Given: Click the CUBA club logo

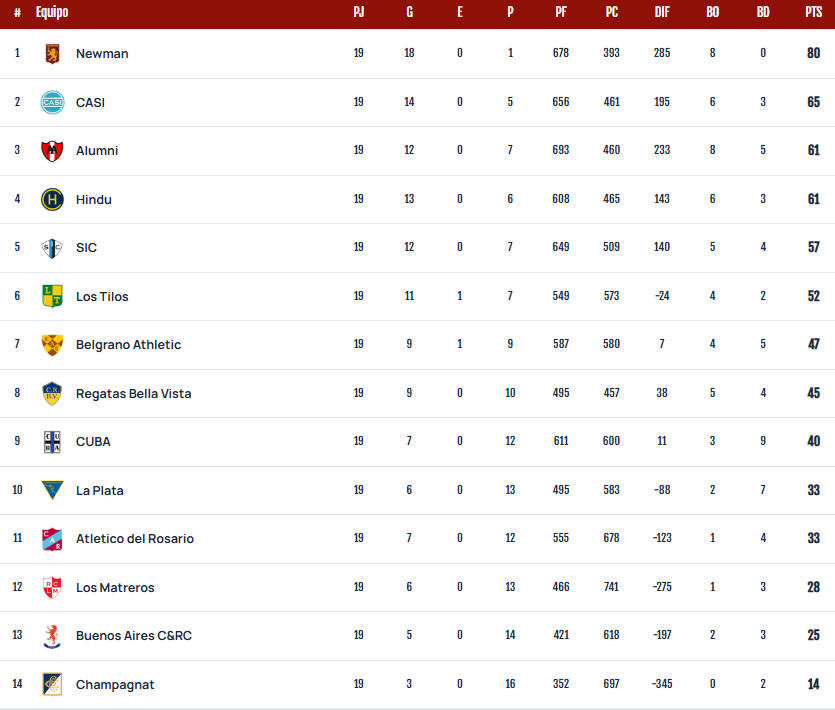Looking at the screenshot, I should 52,442.
